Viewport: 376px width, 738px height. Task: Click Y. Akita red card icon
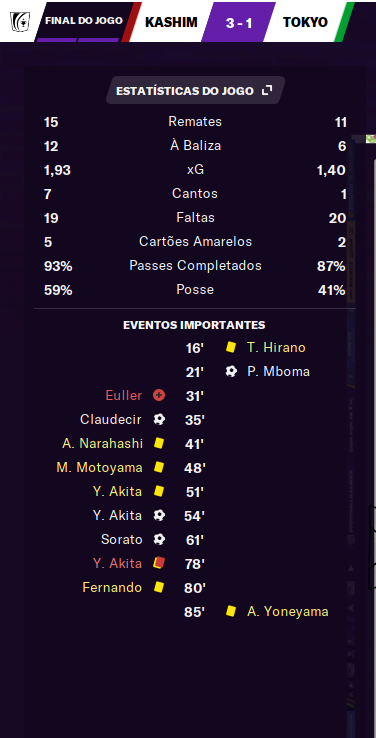pos(159,563)
